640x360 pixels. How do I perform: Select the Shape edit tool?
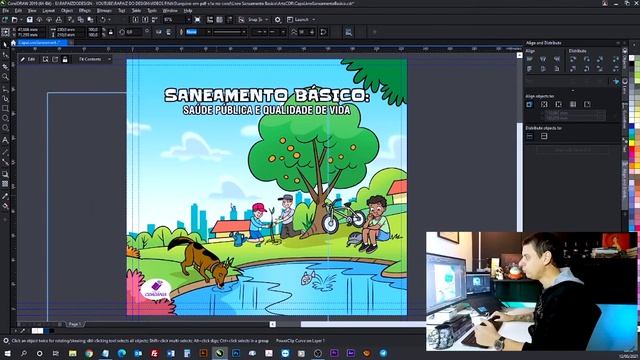(5, 55)
